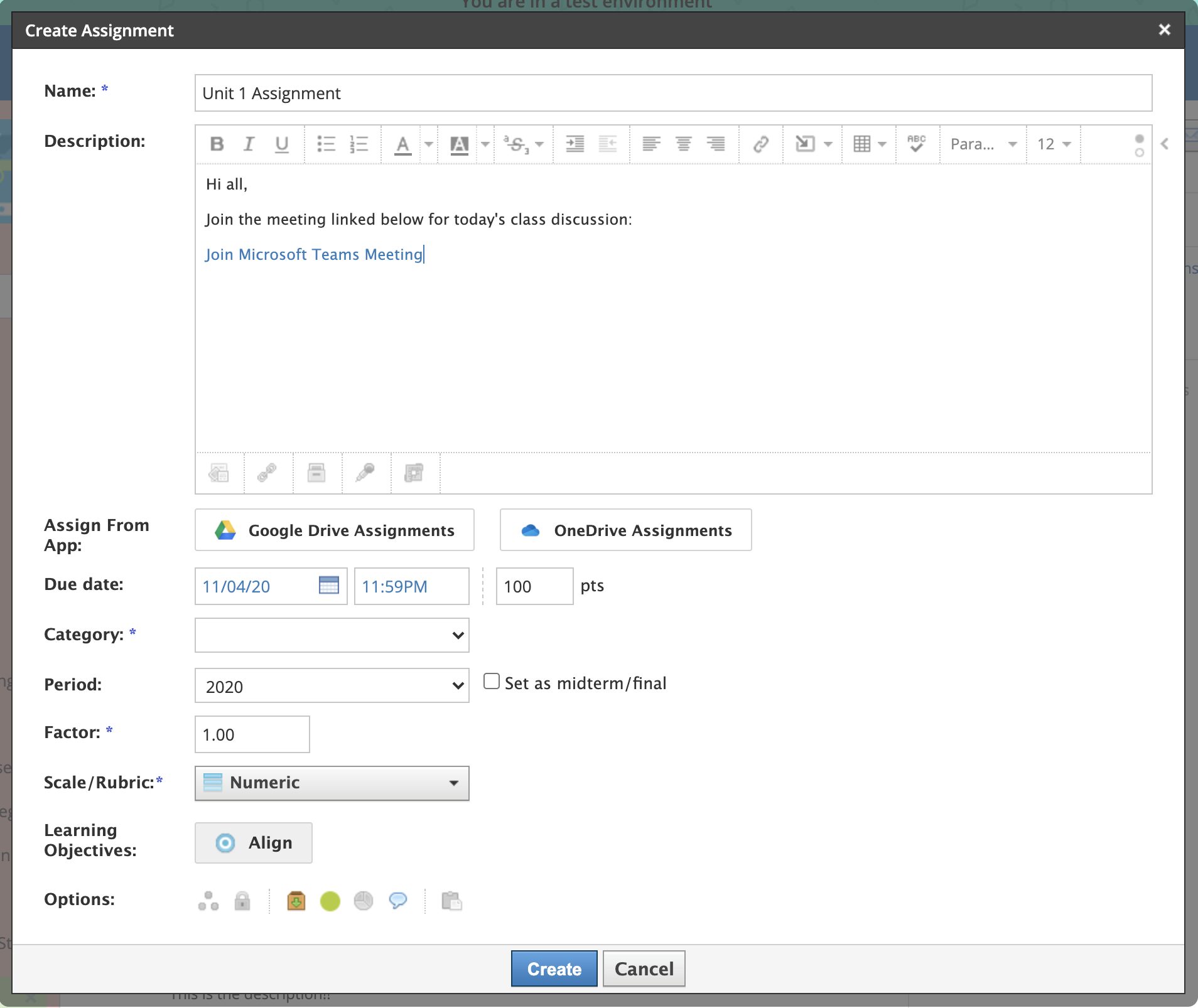
Task: Center align the description text
Action: click(x=683, y=144)
